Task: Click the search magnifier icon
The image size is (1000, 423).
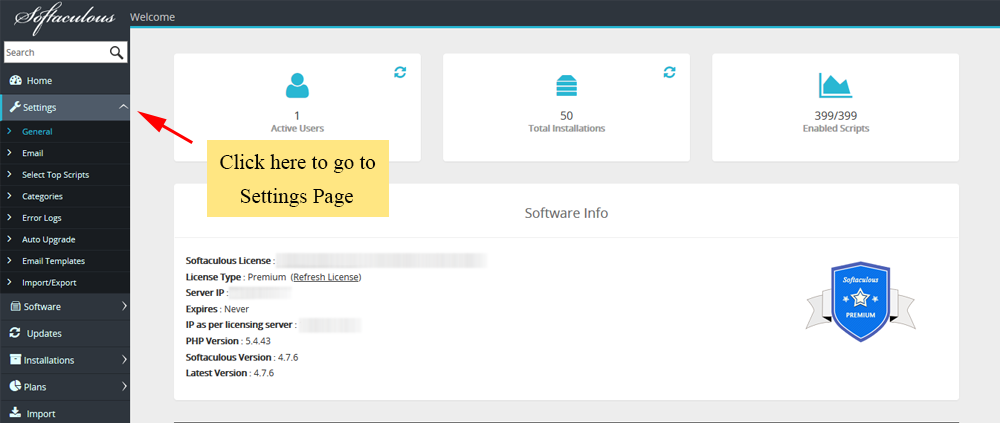Action: coord(116,52)
